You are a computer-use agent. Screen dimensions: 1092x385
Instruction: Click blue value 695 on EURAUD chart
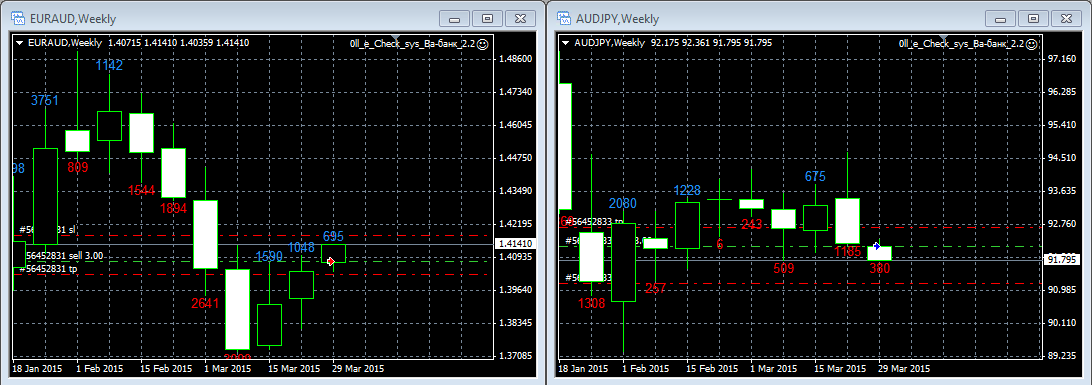click(x=334, y=236)
